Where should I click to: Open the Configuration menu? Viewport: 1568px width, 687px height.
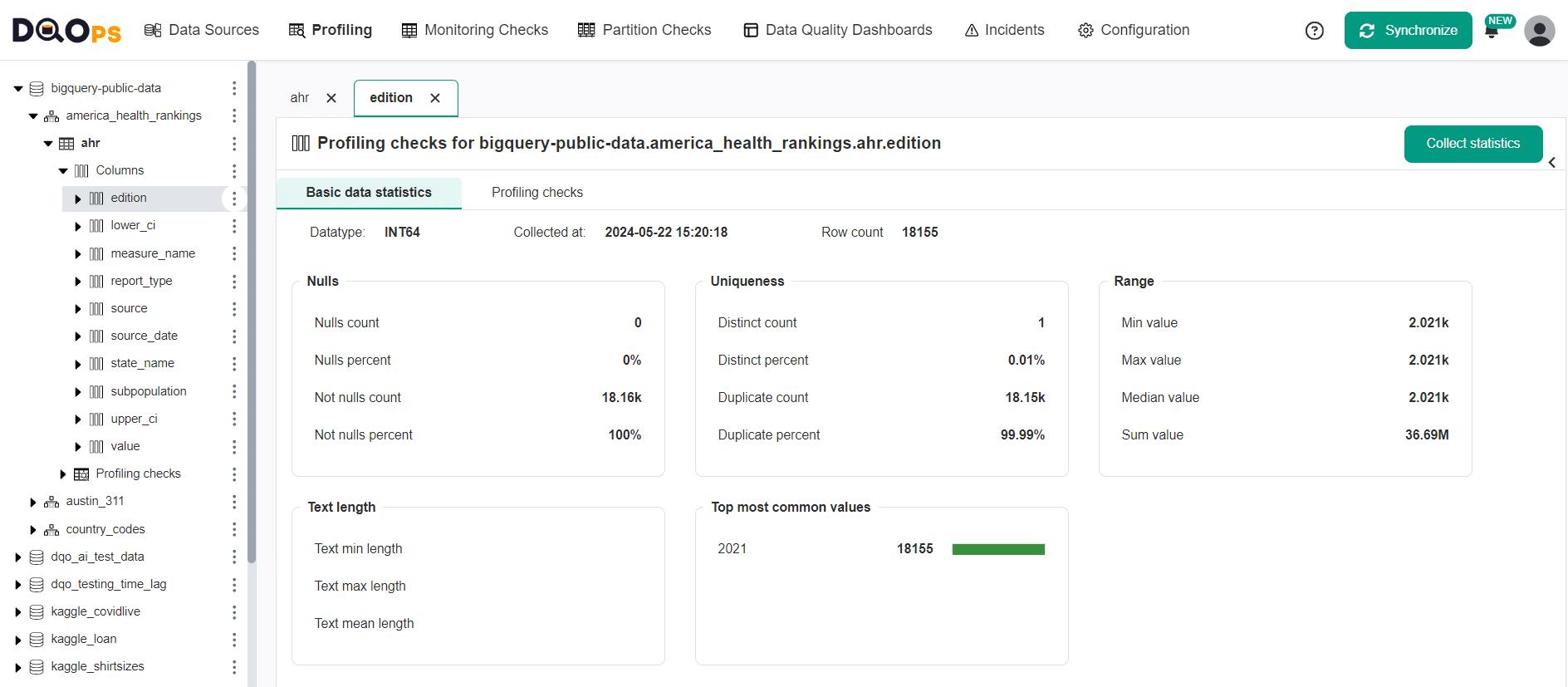[x=1134, y=30]
